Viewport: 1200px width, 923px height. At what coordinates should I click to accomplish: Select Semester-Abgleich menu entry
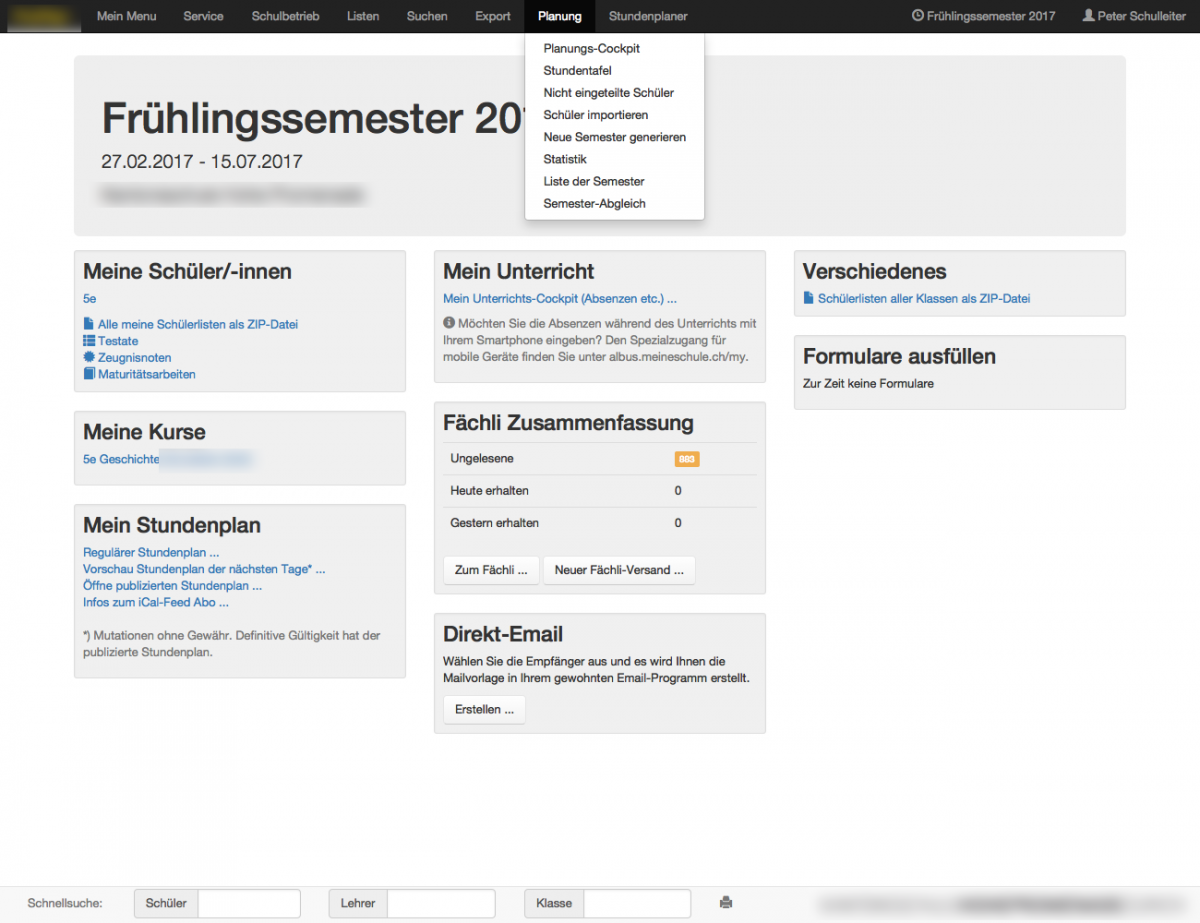point(594,203)
